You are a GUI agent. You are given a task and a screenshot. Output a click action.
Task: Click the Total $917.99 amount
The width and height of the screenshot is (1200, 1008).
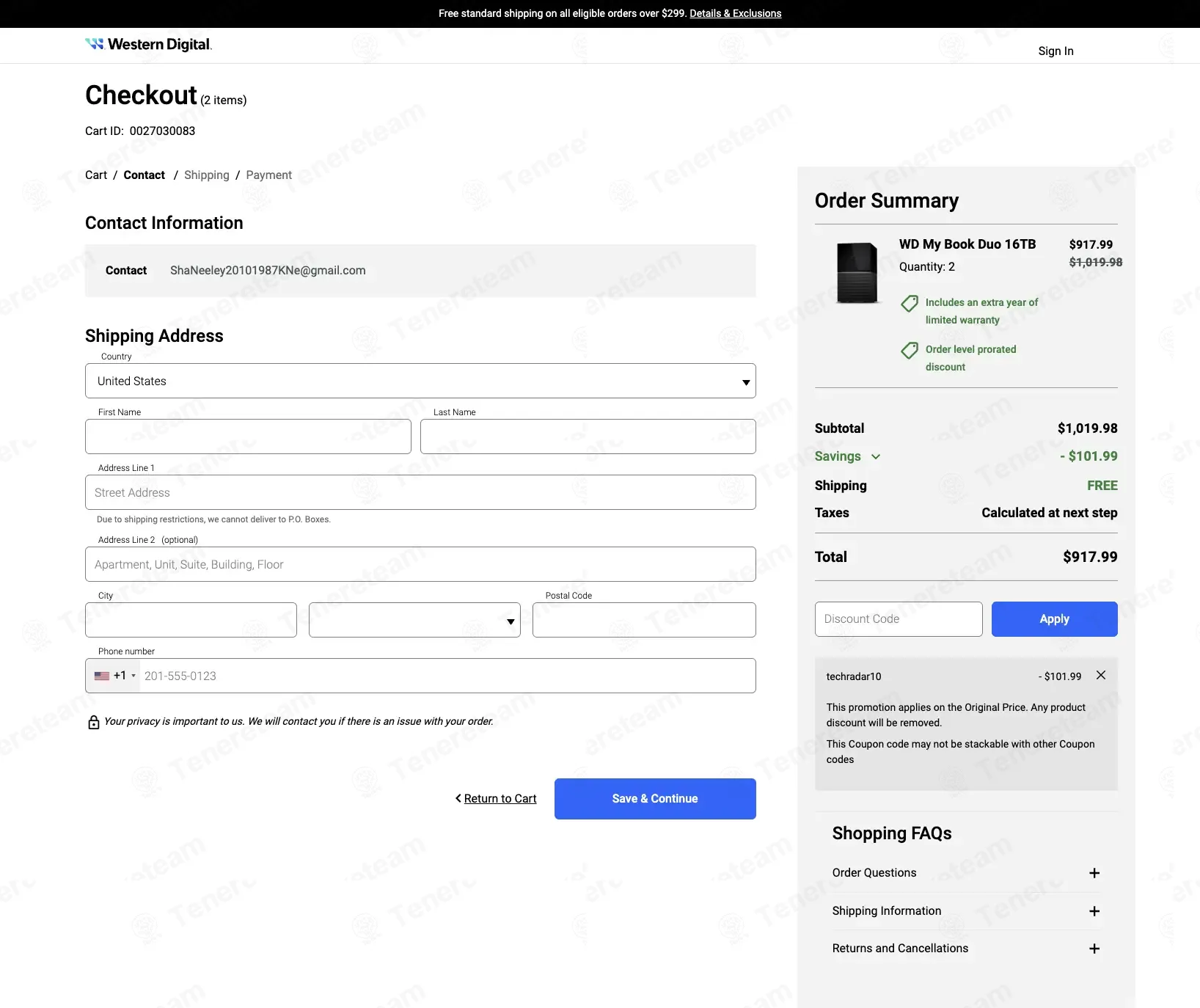point(1090,557)
